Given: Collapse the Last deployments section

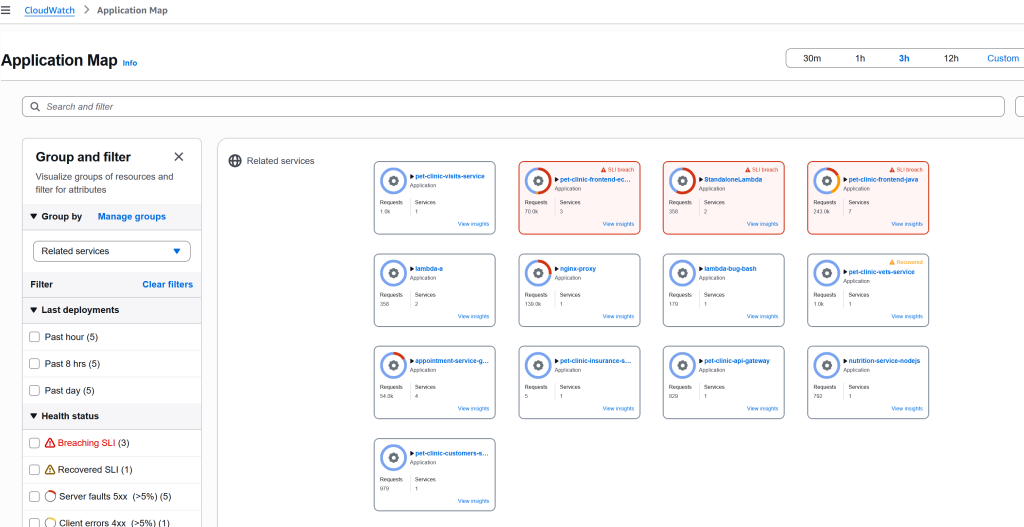Looking at the screenshot, I should tap(33, 310).
